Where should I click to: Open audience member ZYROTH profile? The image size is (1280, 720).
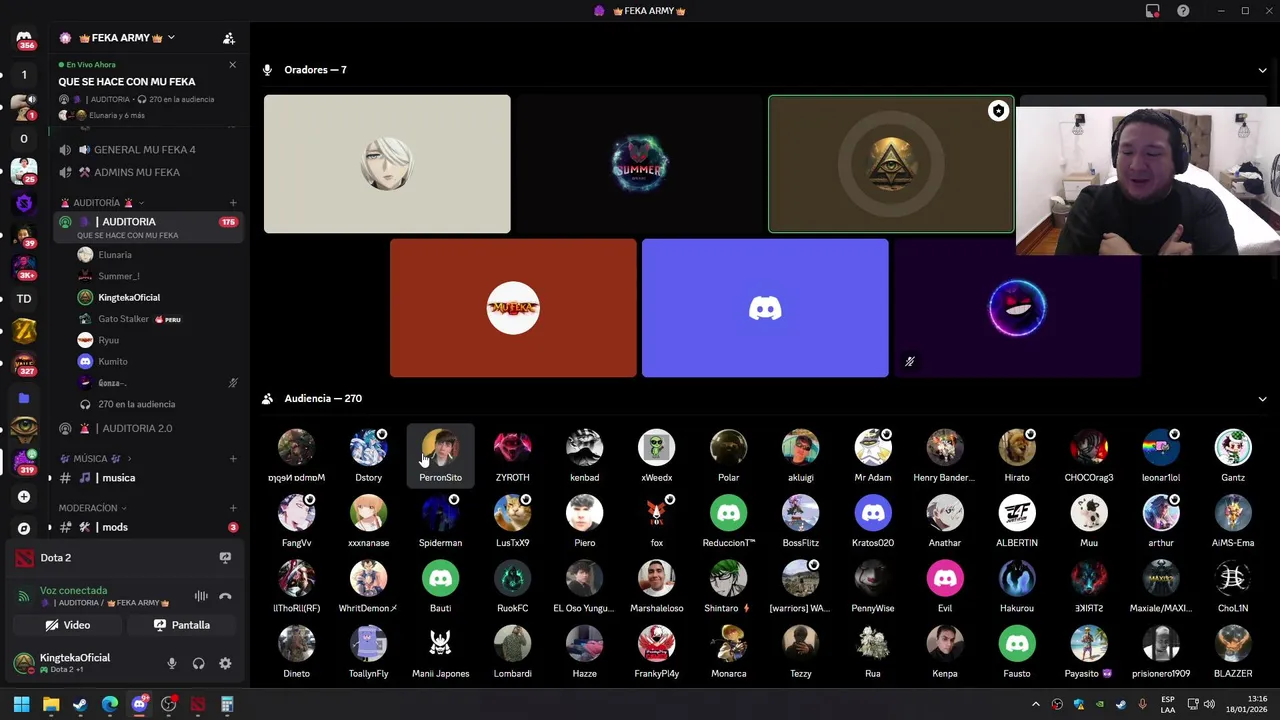click(512, 456)
